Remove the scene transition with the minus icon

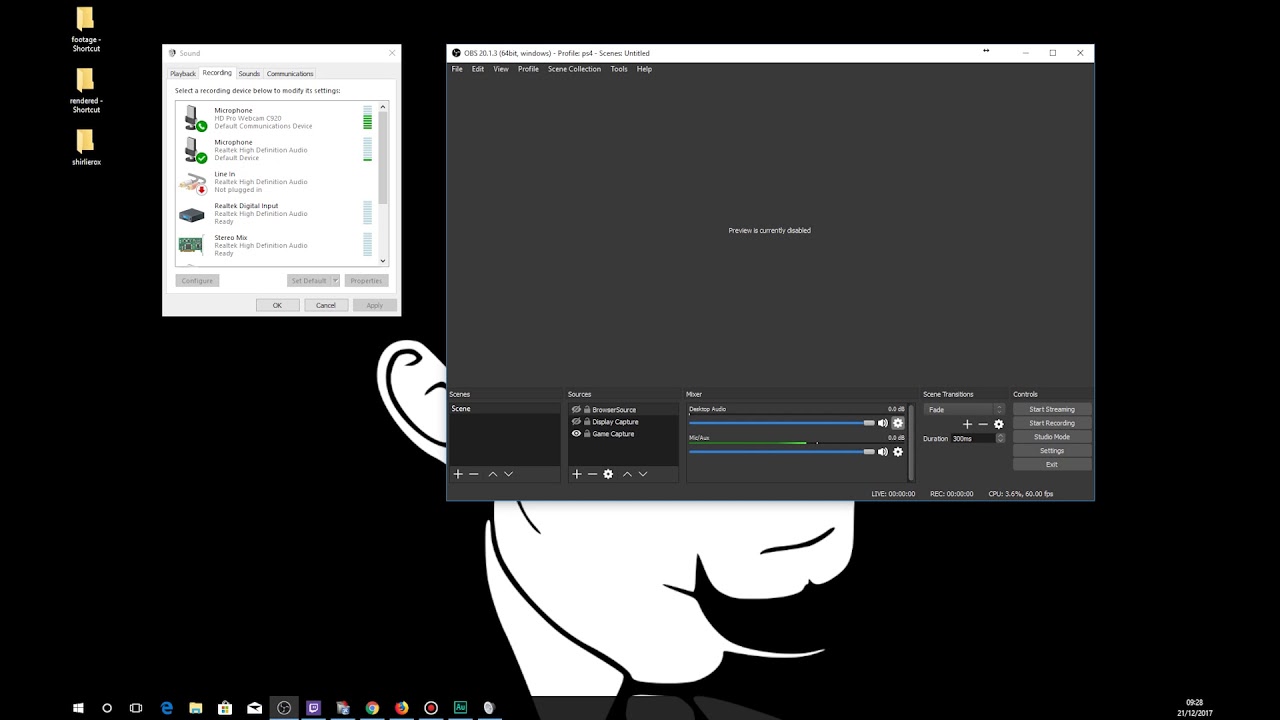[x=983, y=424]
